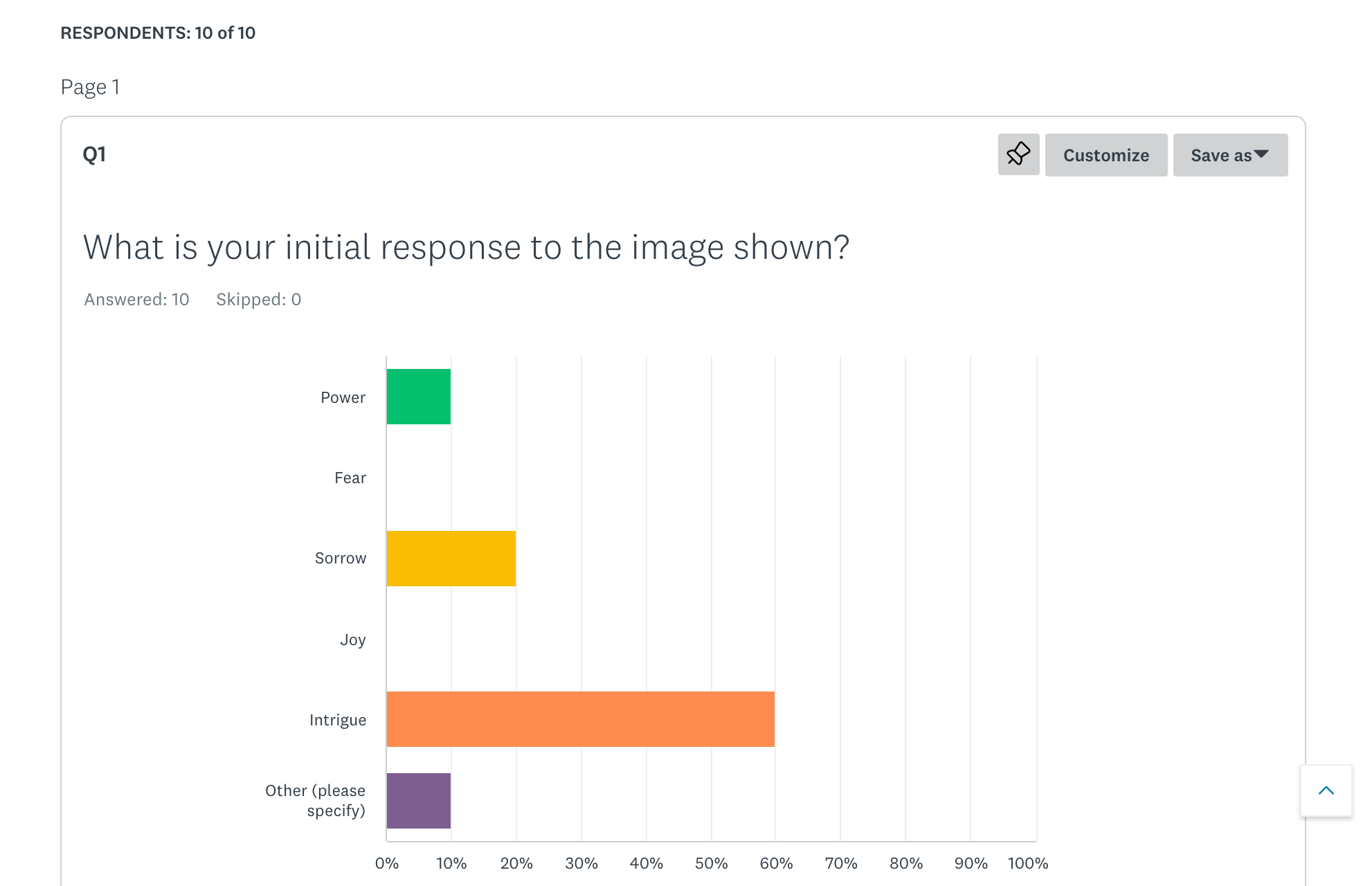
Task: Click the Answered: 10 count
Action: pyautogui.click(x=137, y=299)
